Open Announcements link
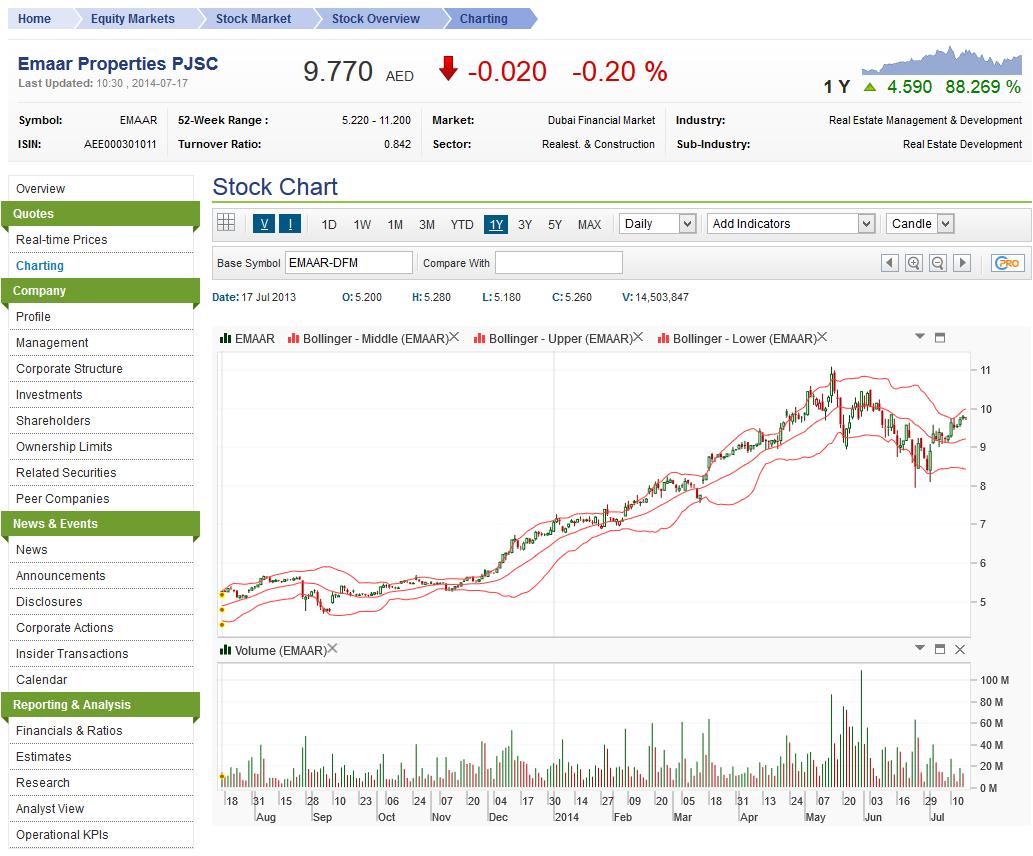The width and height of the screenshot is (1033, 856). coord(61,576)
